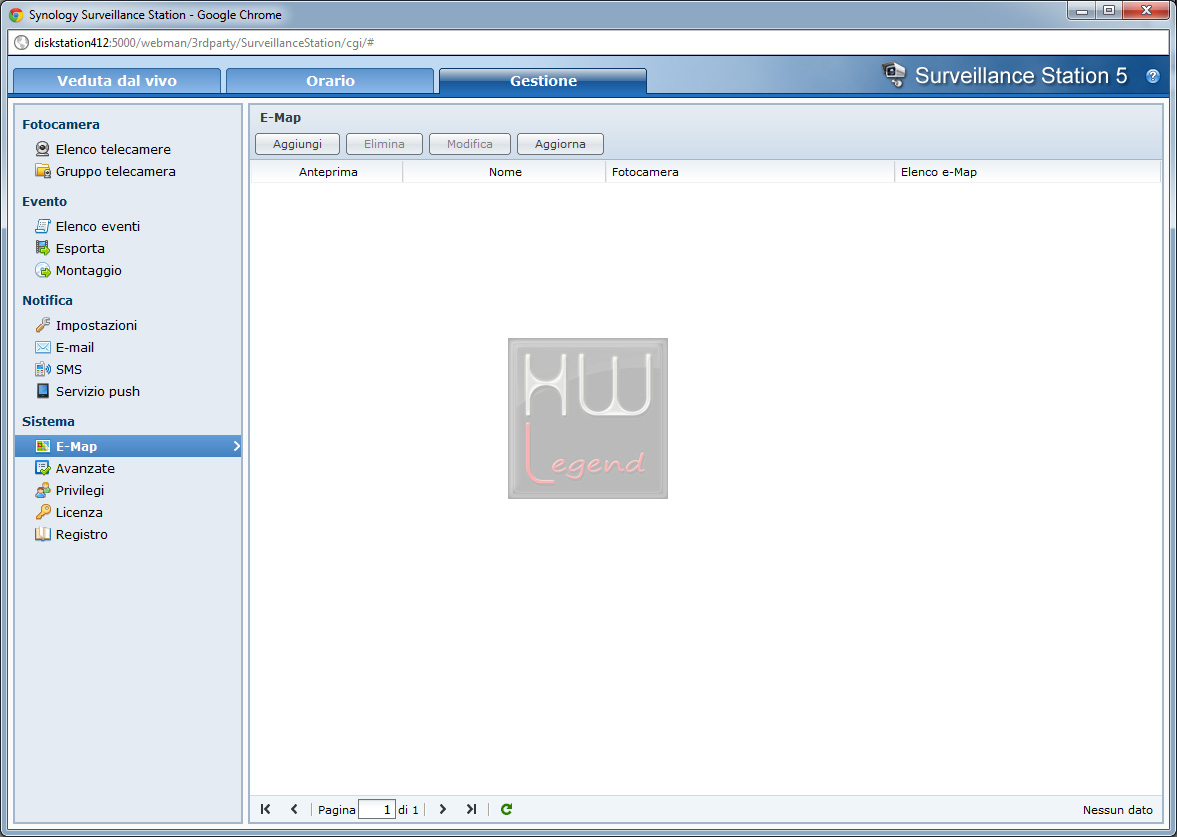Click the Servizio push device icon
The height and width of the screenshot is (837, 1177).
click(x=43, y=391)
